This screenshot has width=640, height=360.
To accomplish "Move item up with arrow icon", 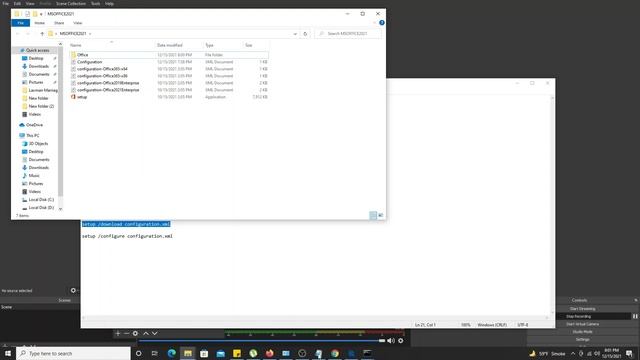I will click(x=146, y=333).
